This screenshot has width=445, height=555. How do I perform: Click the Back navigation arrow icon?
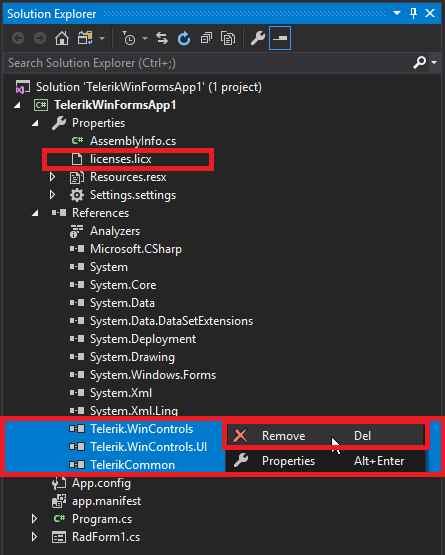pos(18,38)
